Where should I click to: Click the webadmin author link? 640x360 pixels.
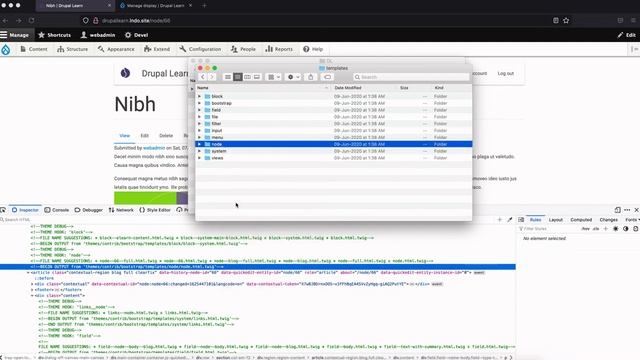(x=154, y=148)
